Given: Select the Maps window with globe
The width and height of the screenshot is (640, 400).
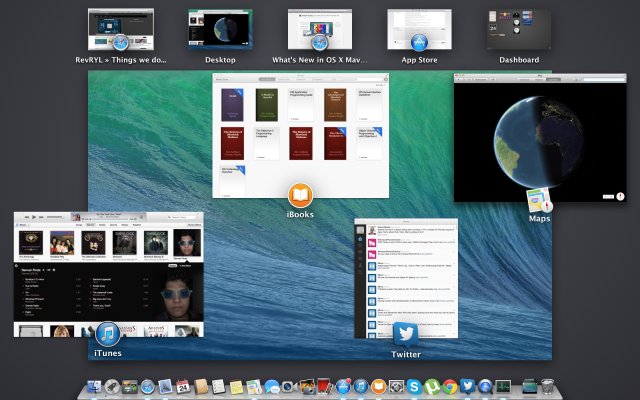Looking at the screenshot, I should [x=540, y=138].
